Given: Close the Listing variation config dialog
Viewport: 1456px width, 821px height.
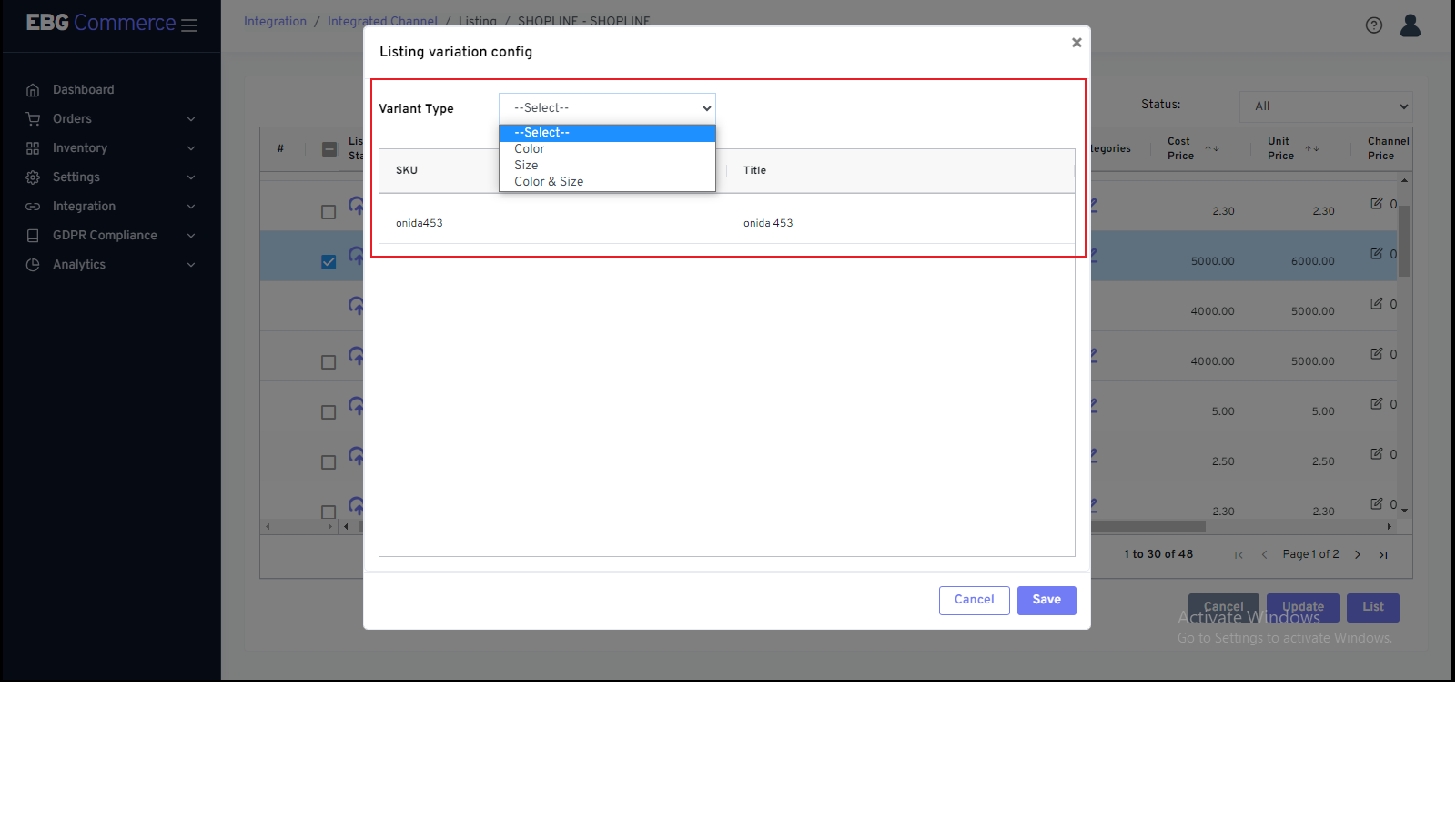Looking at the screenshot, I should tap(1077, 43).
